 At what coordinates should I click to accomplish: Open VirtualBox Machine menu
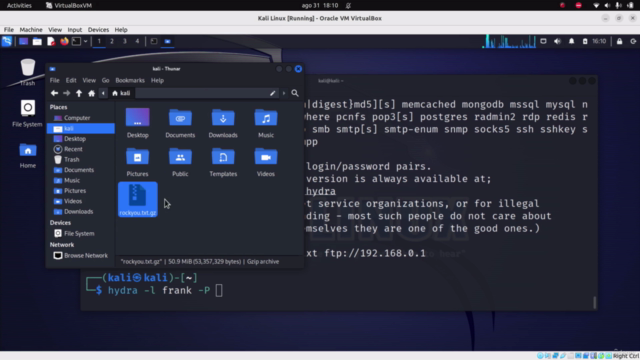point(31,30)
